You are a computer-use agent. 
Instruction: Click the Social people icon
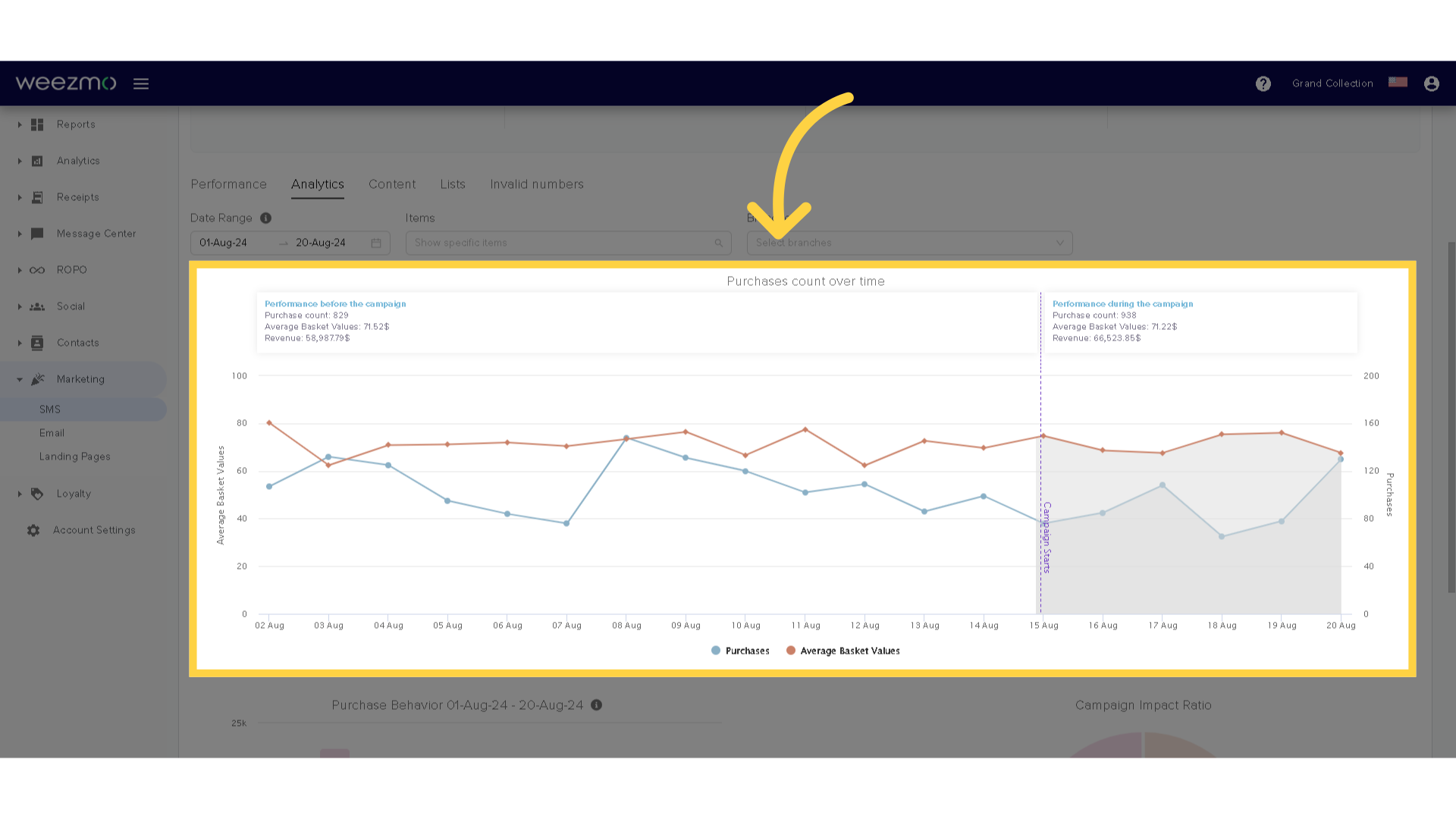point(37,306)
